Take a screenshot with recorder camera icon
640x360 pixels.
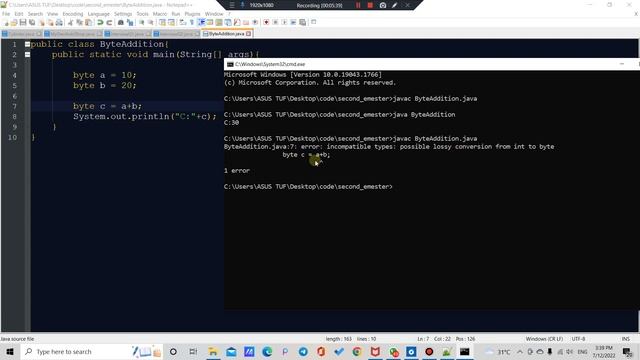(383, 5)
